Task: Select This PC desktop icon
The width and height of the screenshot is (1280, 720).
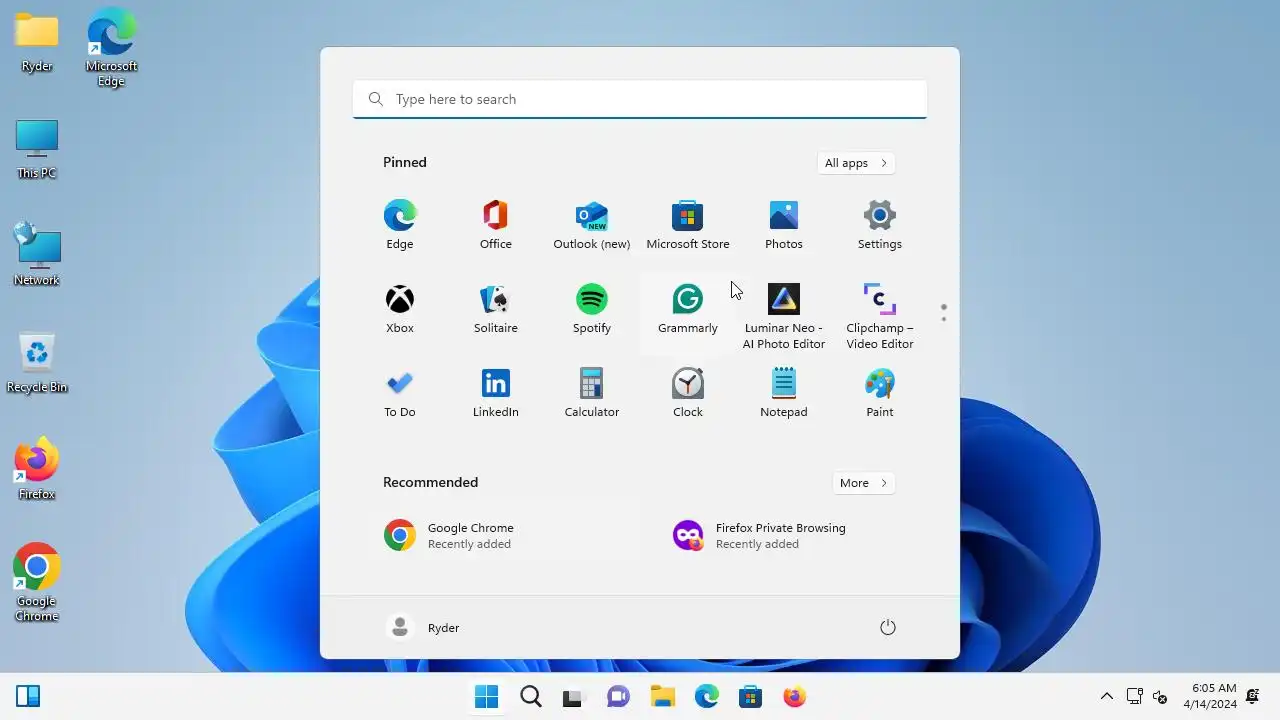Action: click(37, 150)
